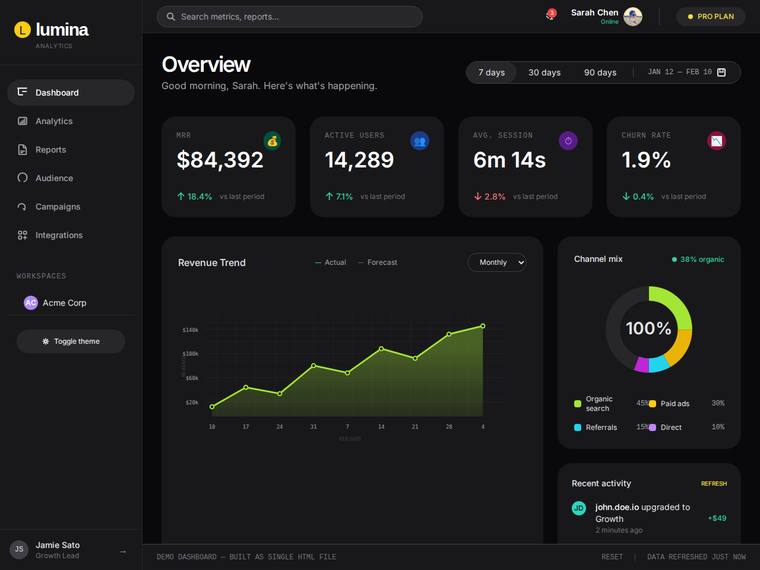Viewport: 760px width, 570px height.
Task: Open the Campaigns page
Action: pos(71,206)
